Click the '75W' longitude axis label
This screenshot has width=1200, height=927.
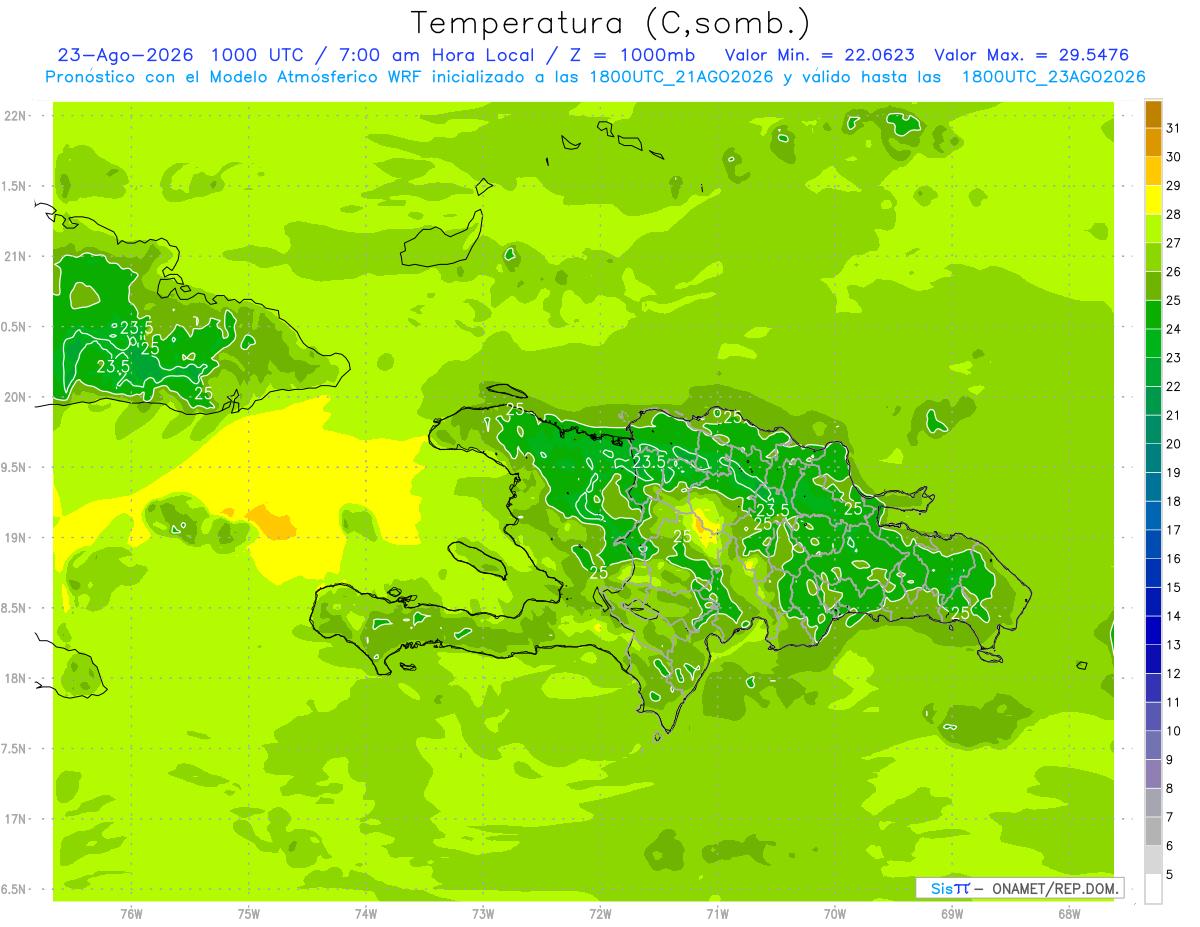click(x=248, y=913)
